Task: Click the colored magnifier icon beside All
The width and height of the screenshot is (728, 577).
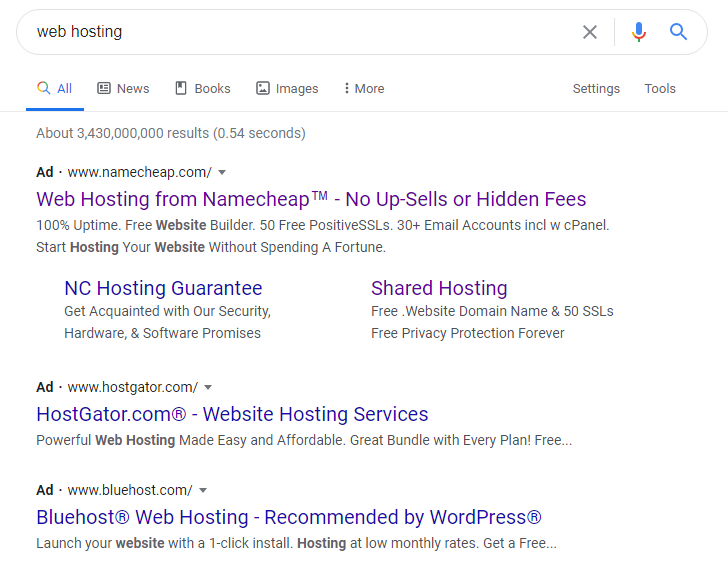Action: click(x=44, y=88)
